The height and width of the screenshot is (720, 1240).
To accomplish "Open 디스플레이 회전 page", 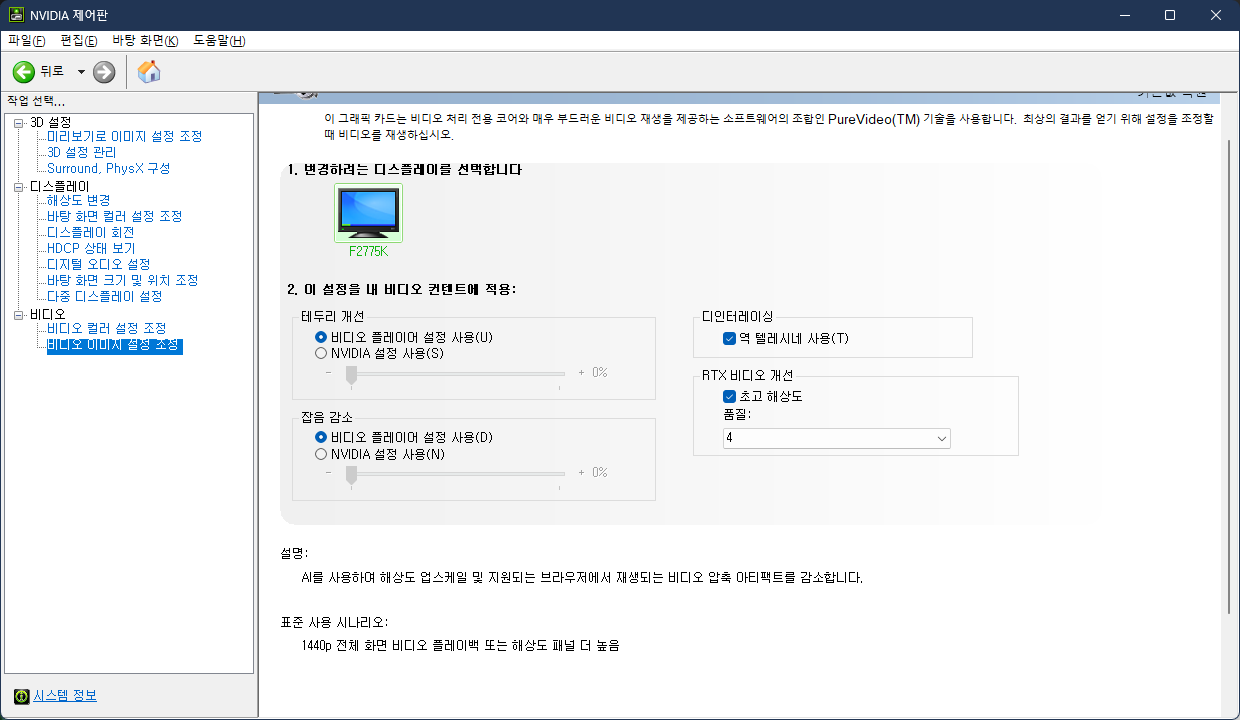I will (91, 232).
